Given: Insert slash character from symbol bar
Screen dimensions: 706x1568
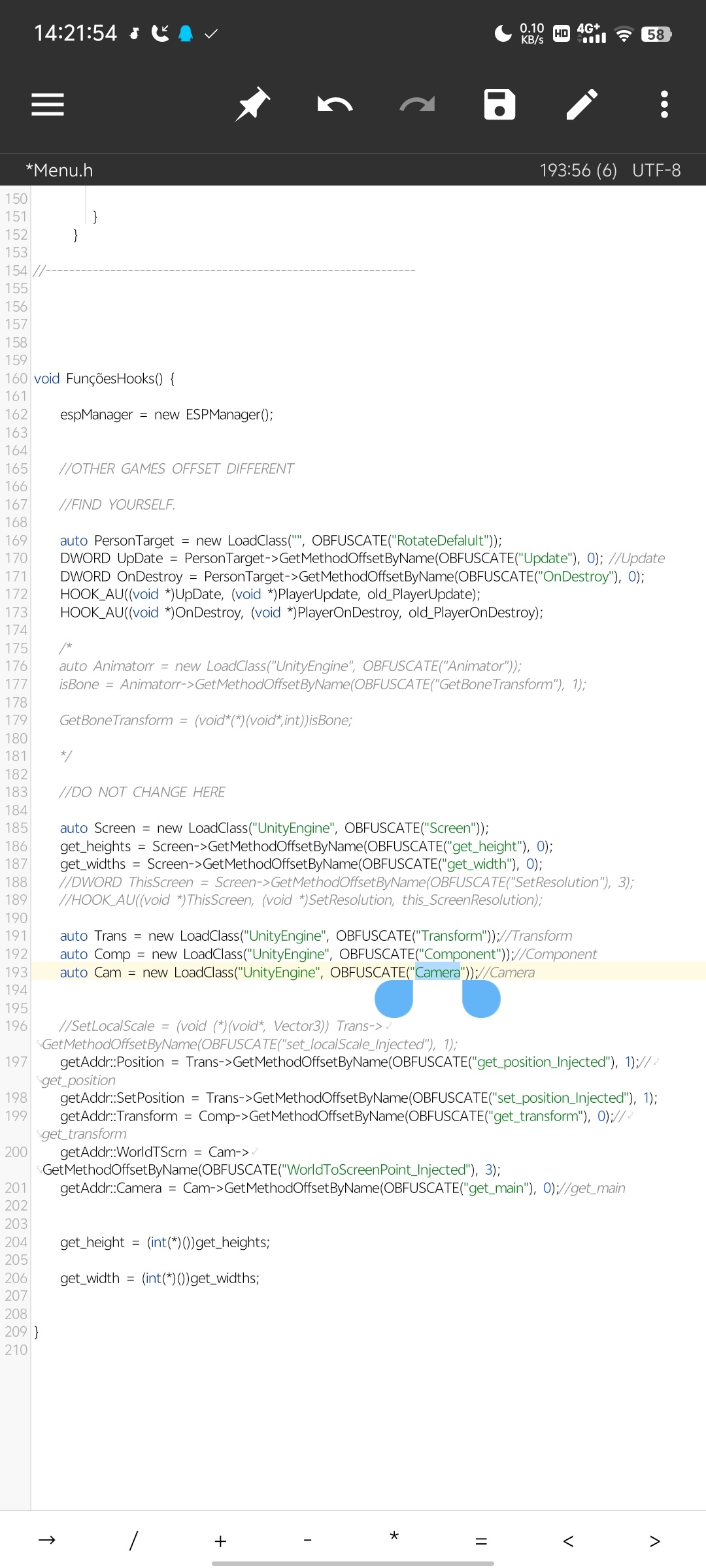Looking at the screenshot, I should click(x=133, y=1541).
